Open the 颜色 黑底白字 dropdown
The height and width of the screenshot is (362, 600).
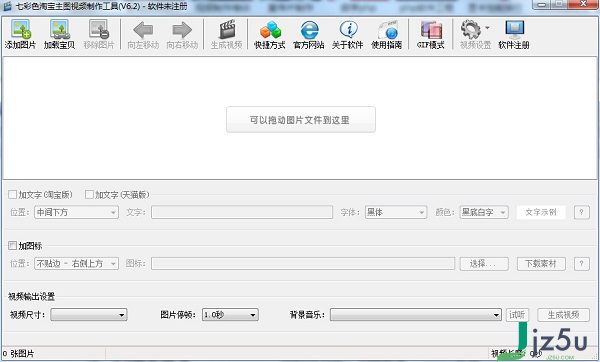coord(484,212)
